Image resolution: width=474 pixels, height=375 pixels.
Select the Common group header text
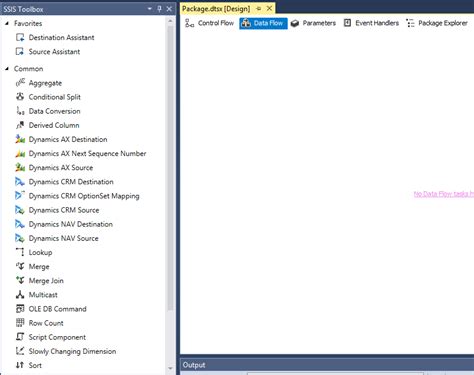[x=29, y=69]
